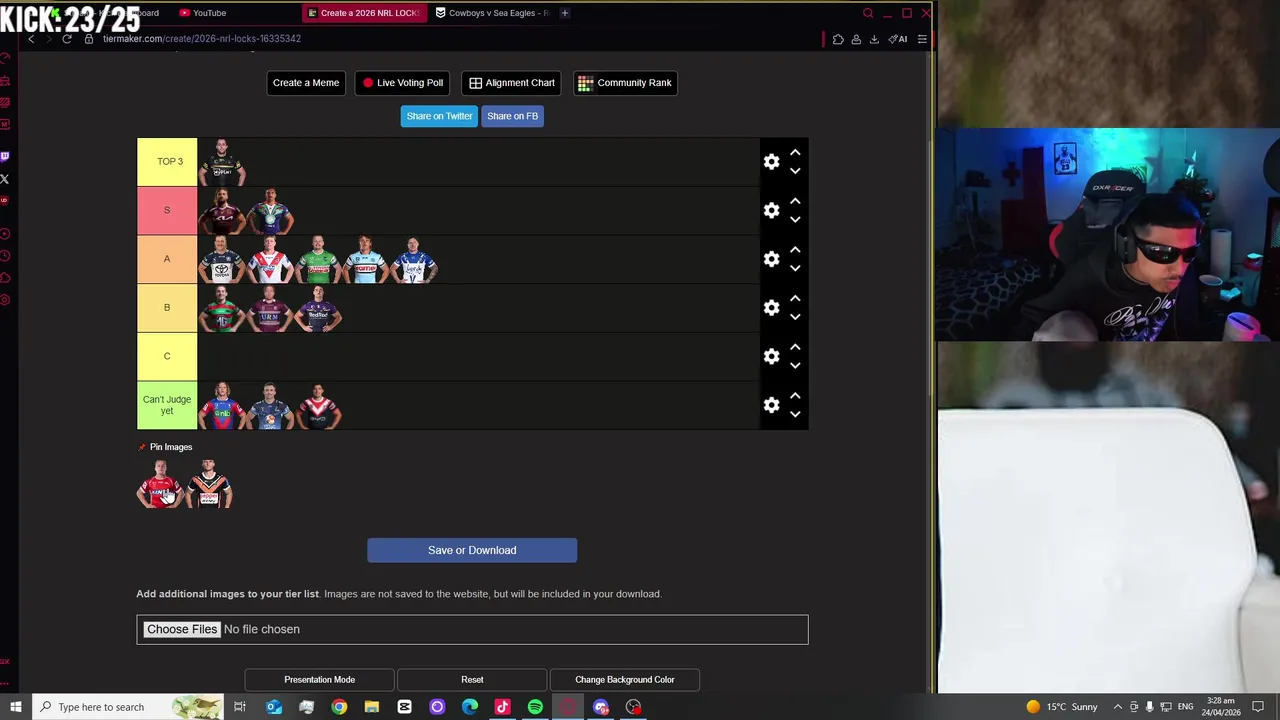Viewport: 1280px width, 720px height.
Task: Reset the tier list
Action: pos(472,680)
